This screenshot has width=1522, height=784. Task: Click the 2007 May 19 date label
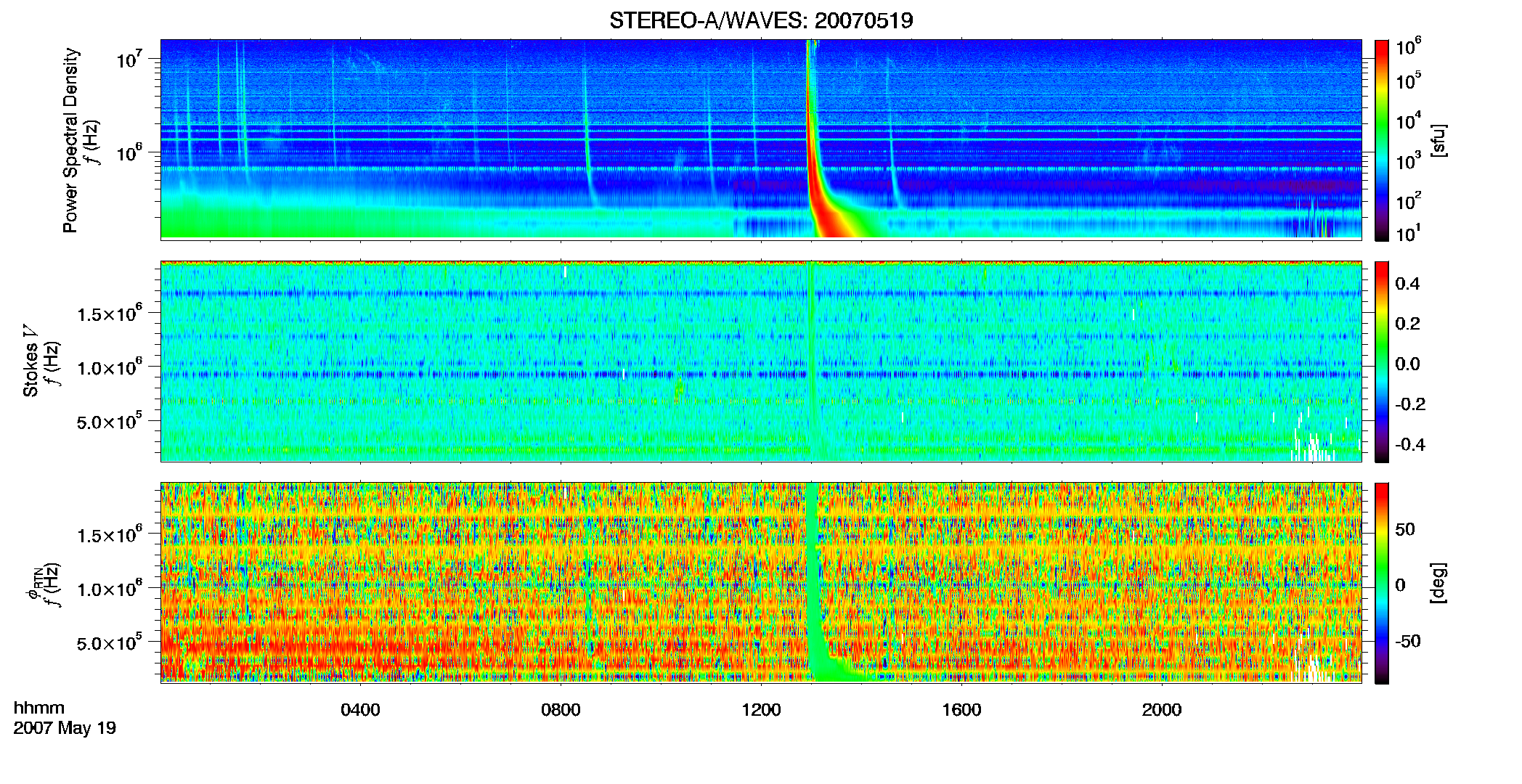click(65, 728)
